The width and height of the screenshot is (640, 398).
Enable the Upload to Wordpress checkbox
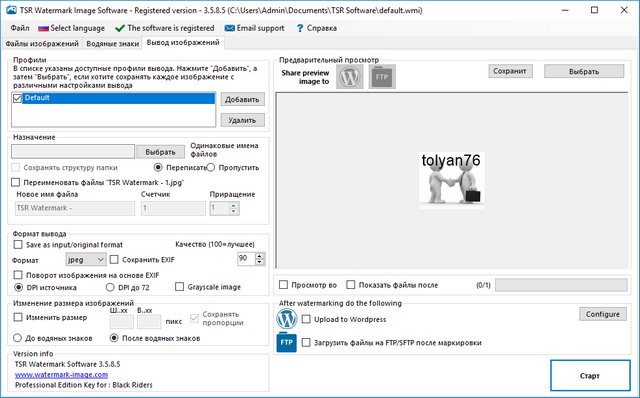tap(306, 319)
